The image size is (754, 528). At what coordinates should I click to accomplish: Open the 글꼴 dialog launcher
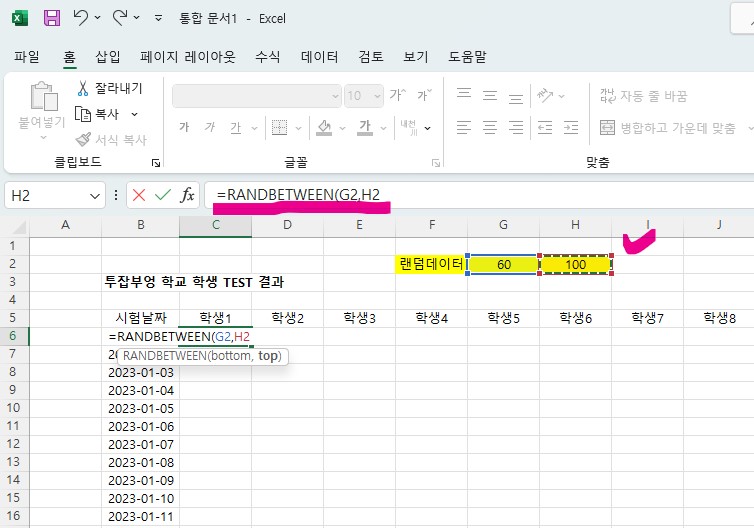pyautogui.click(x=436, y=163)
